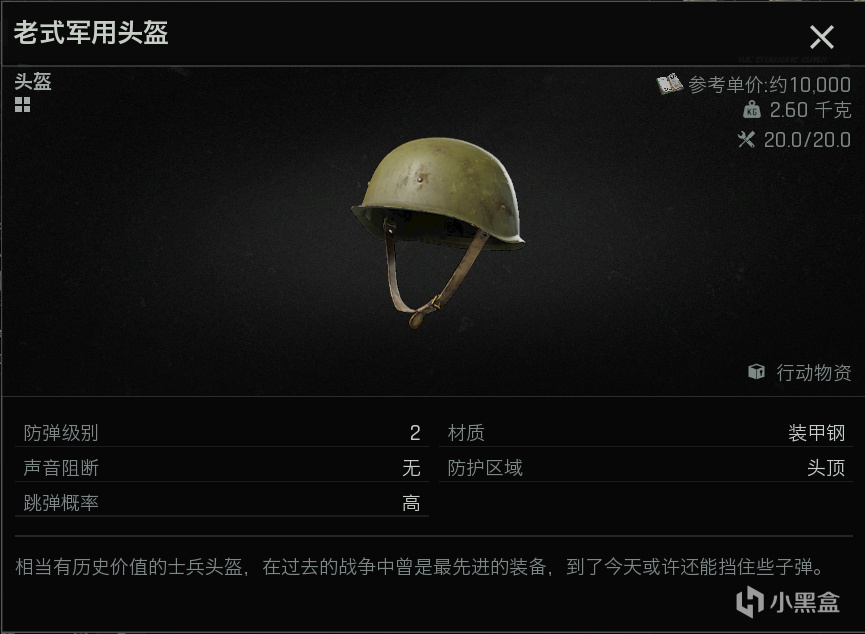
Task: Click the repair tools durability icon
Action: [746, 139]
